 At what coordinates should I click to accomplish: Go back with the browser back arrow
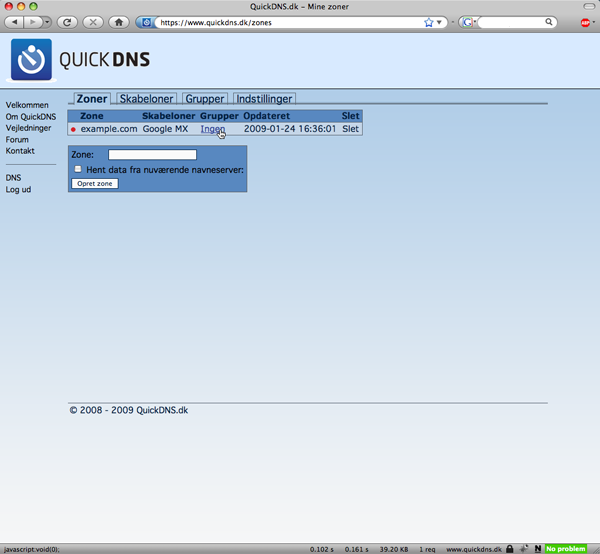coord(15,22)
